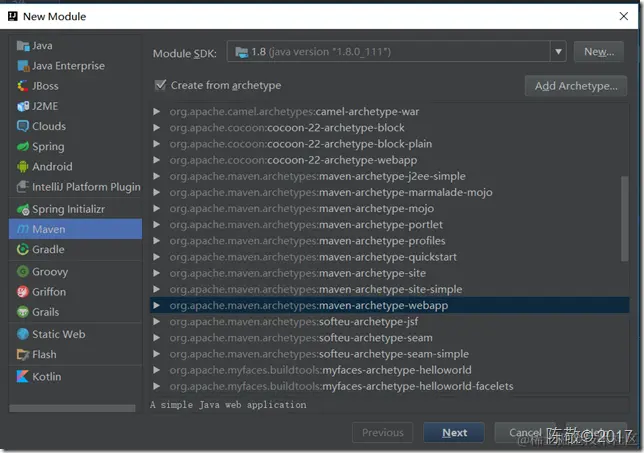Click the Clouds speech-bubble icon
Viewport: 644px width, 453px height.
coord(23,126)
